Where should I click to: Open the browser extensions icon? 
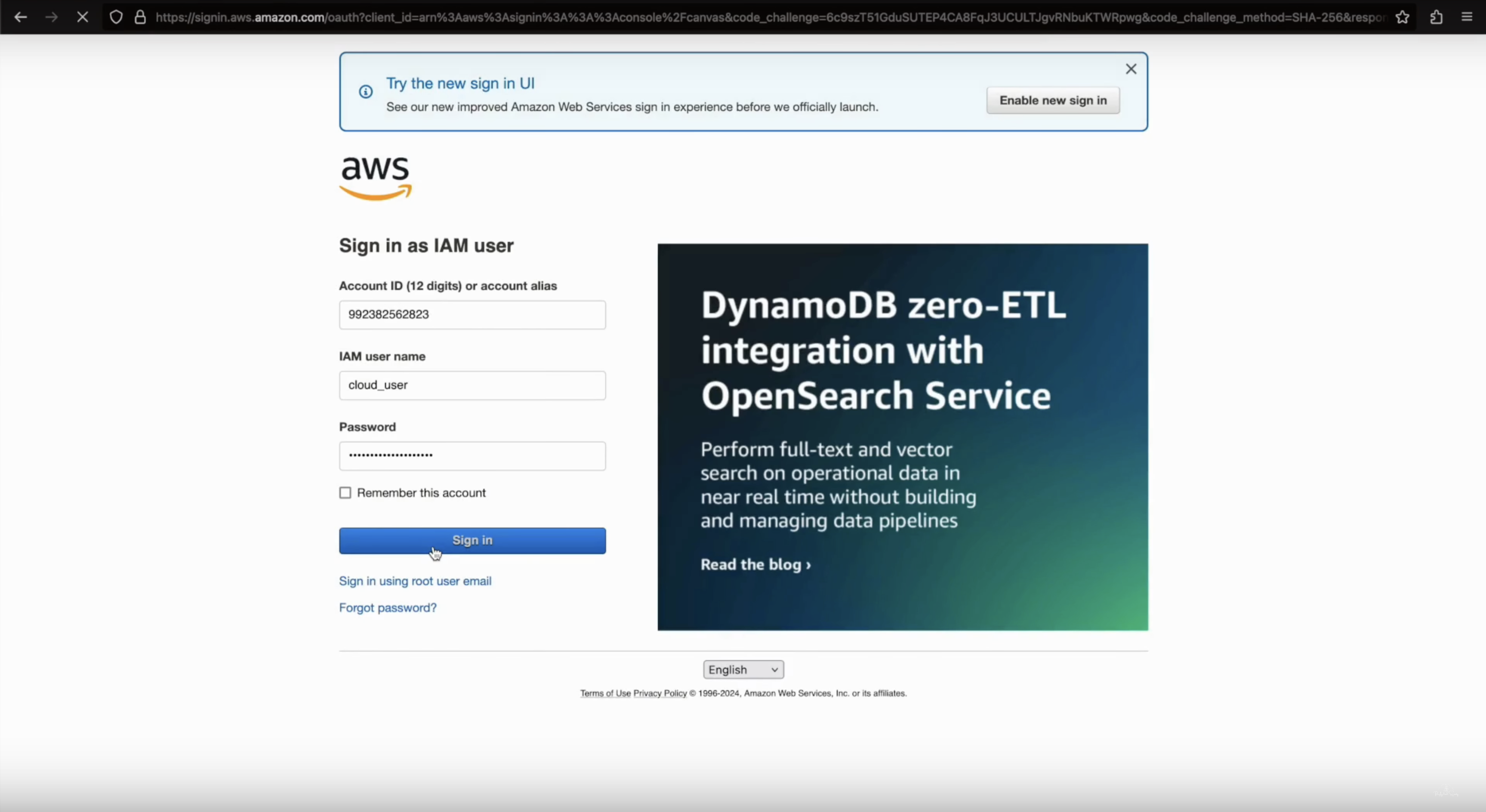tap(1437, 17)
